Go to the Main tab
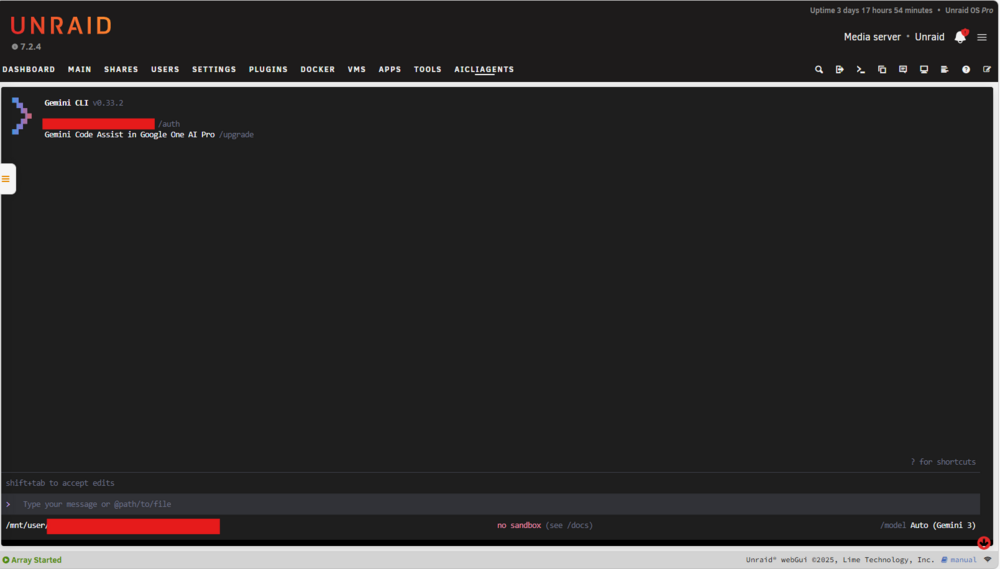The width and height of the screenshot is (1000, 569). click(x=80, y=70)
